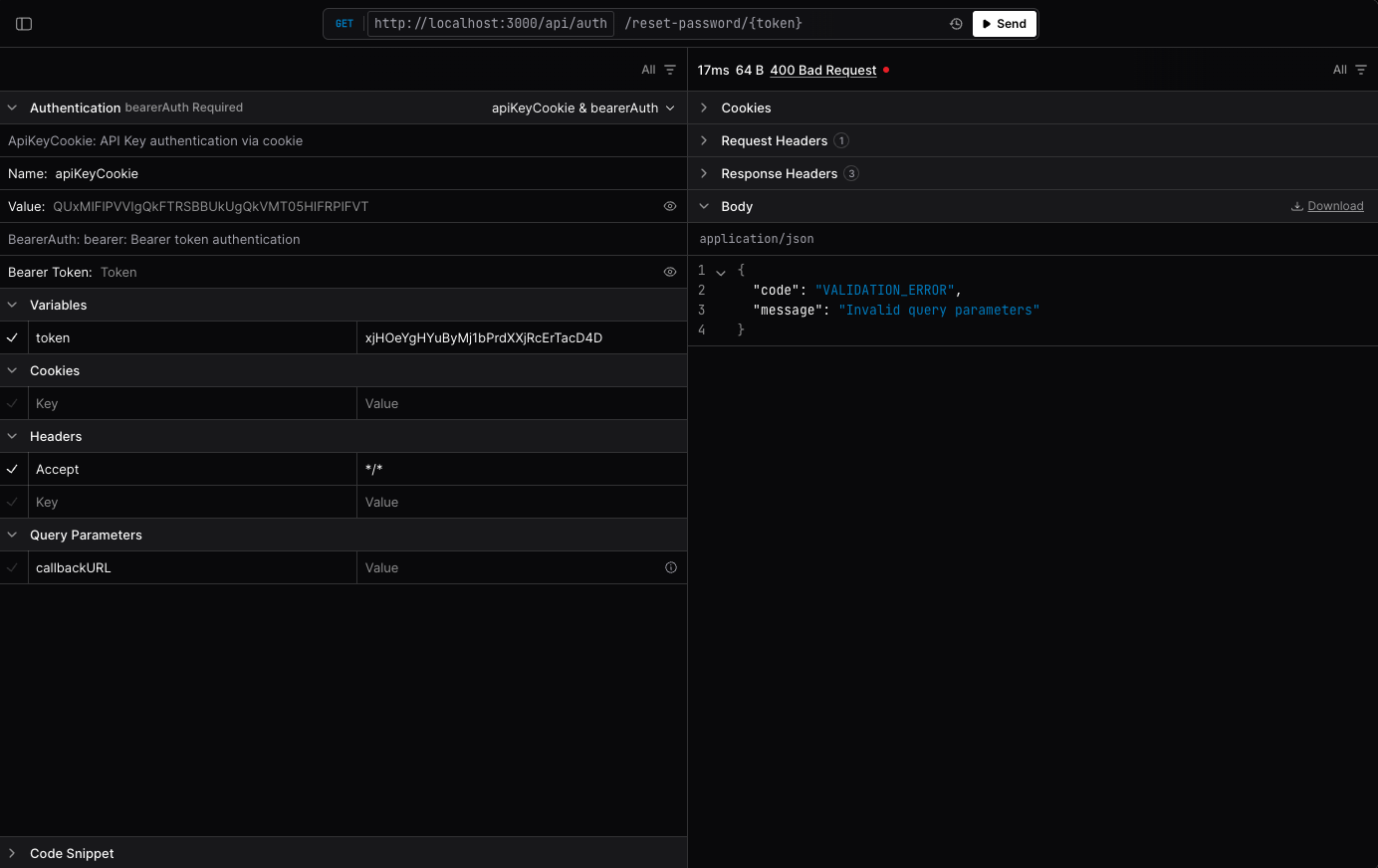Collapse the Authentication section
The image size is (1378, 868).
click(12, 108)
